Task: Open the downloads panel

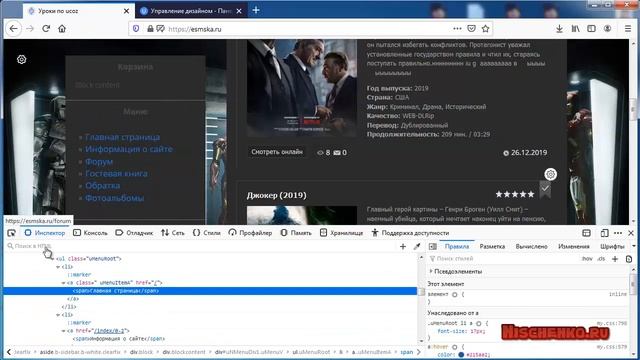Action: 559,29
